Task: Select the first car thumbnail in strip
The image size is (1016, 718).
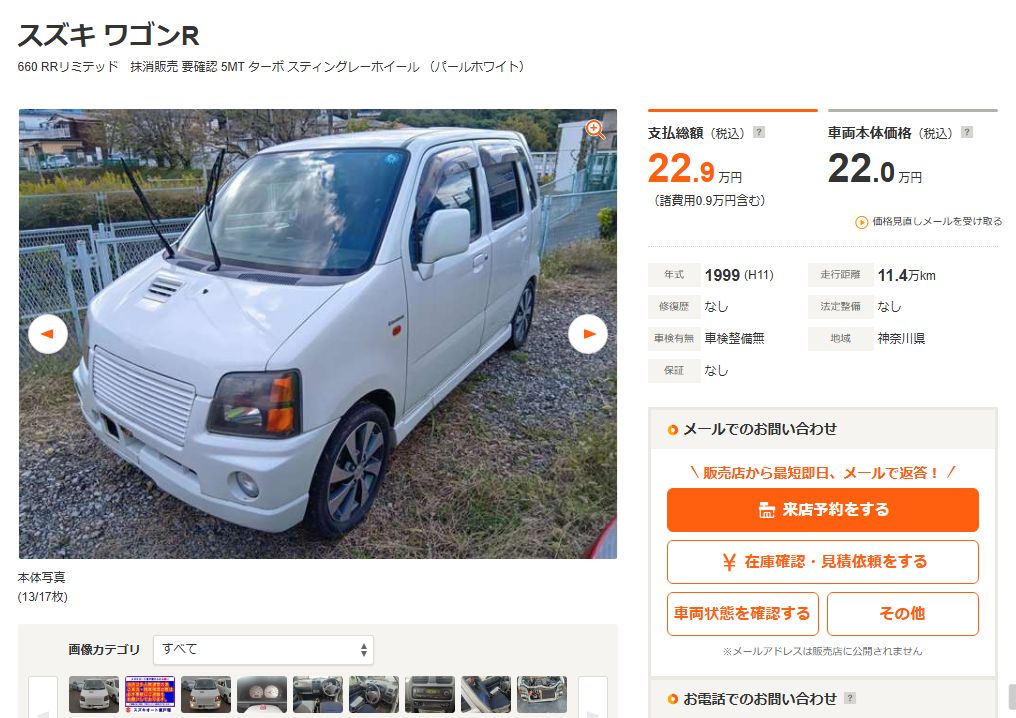Action: click(94, 694)
